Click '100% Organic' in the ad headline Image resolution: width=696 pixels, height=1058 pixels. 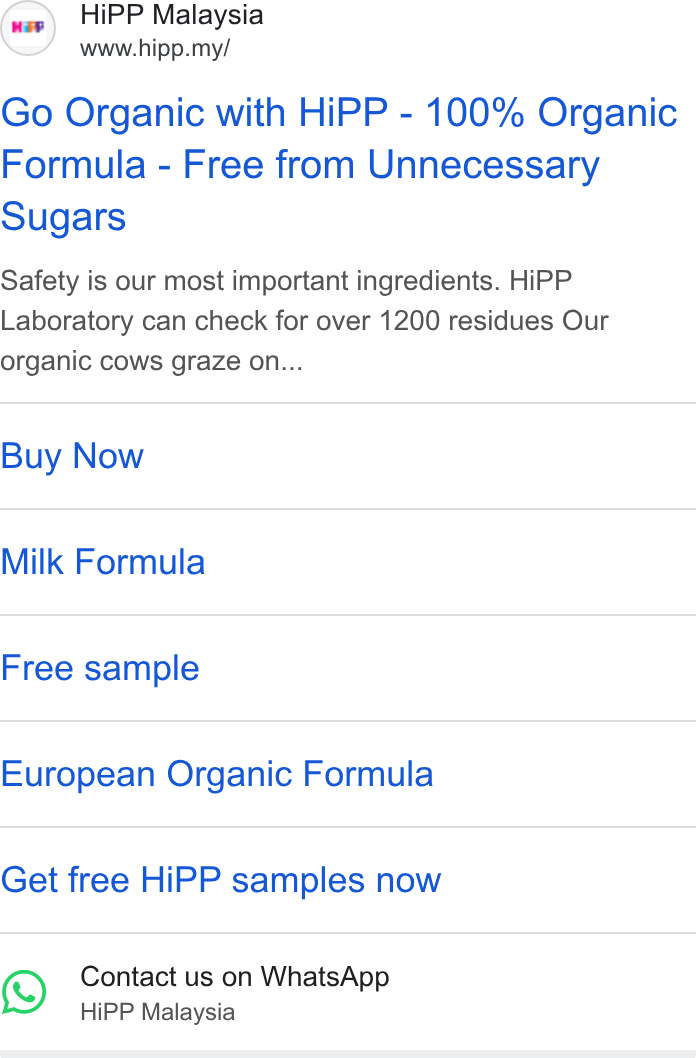tap(551, 112)
